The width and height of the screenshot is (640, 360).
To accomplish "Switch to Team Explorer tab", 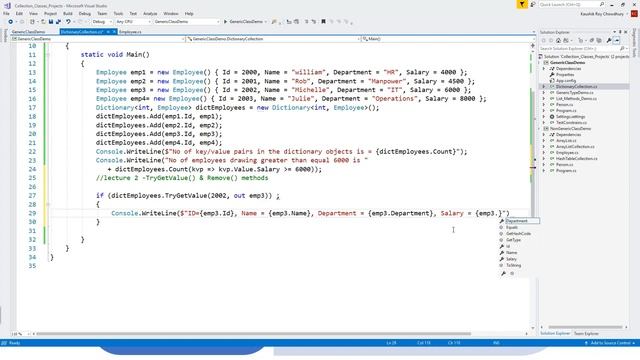I will pyautogui.click(x=586, y=333).
